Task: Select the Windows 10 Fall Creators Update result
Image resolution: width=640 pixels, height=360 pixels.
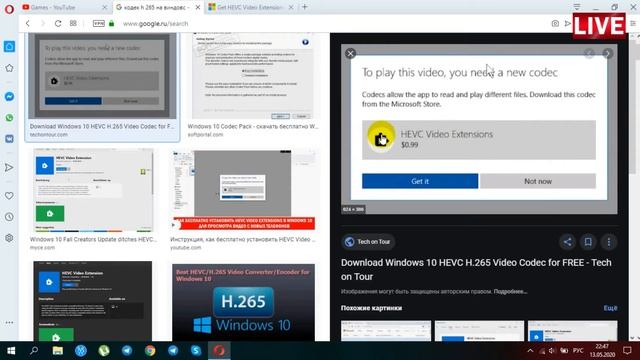Action: pyautogui.click(x=93, y=190)
